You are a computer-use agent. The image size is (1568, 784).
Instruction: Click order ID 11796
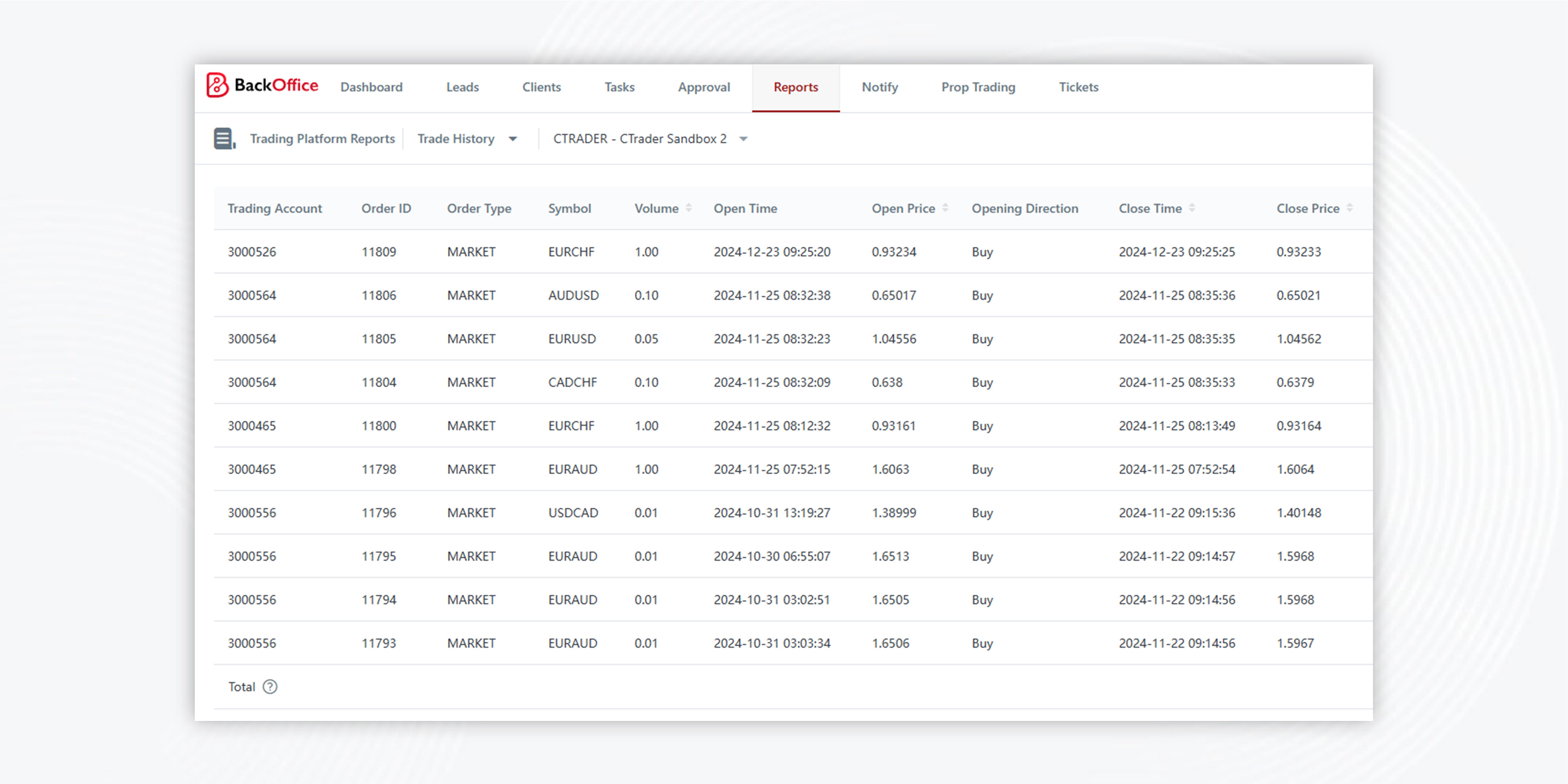pyautogui.click(x=379, y=513)
